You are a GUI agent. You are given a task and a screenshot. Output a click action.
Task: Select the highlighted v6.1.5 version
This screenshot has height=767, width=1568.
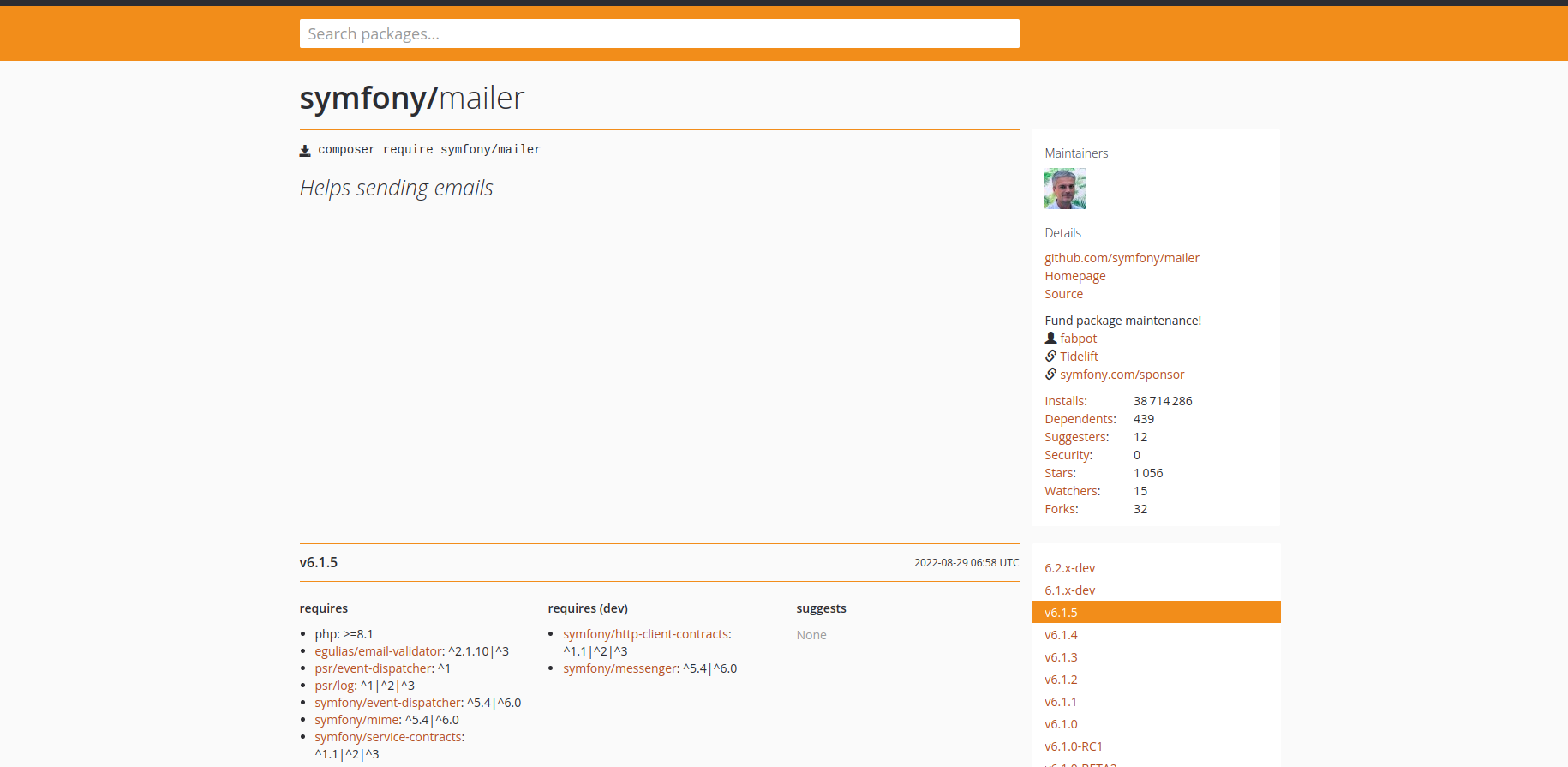click(x=1156, y=613)
